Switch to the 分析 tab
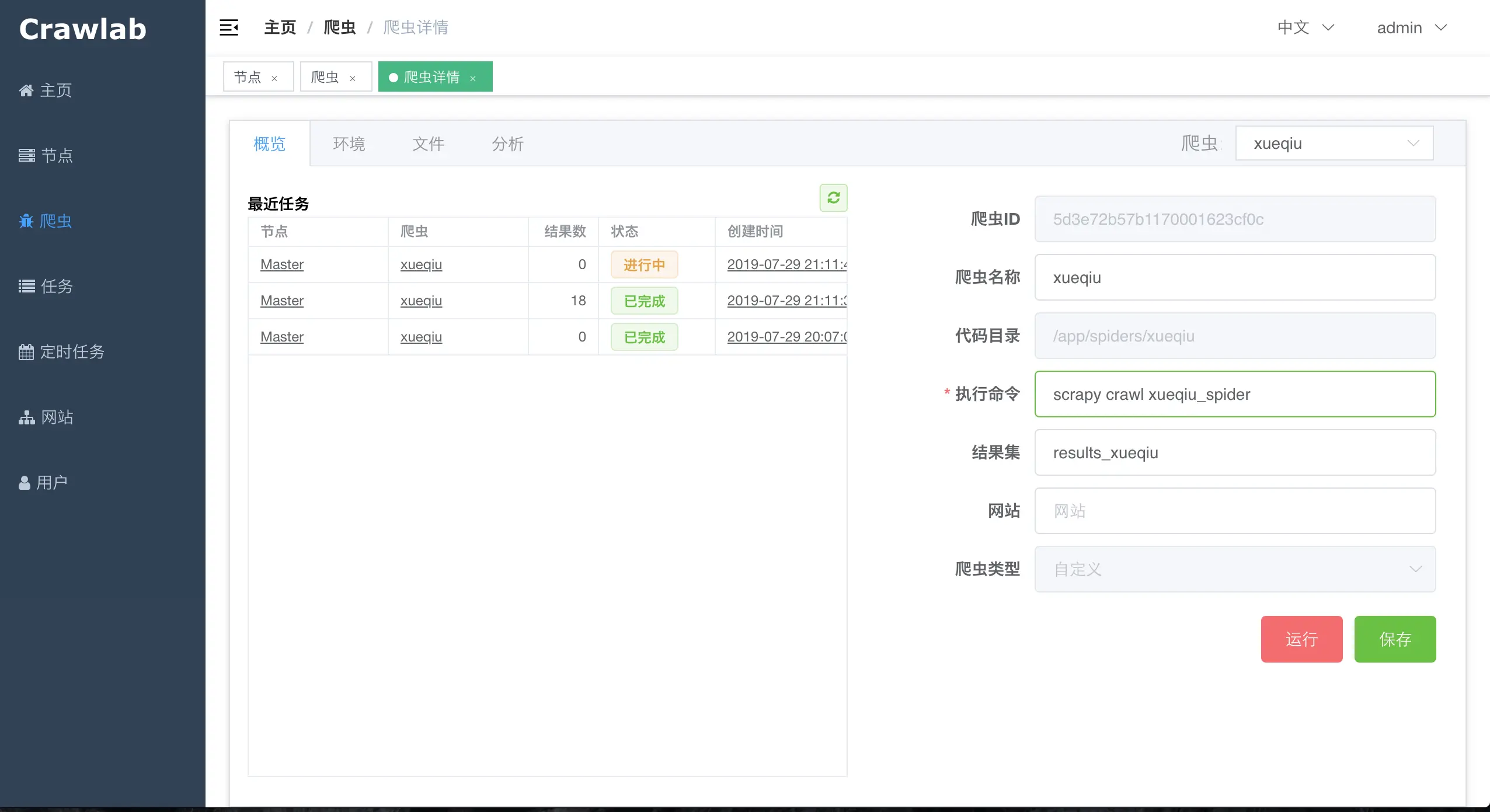 click(507, 144)
